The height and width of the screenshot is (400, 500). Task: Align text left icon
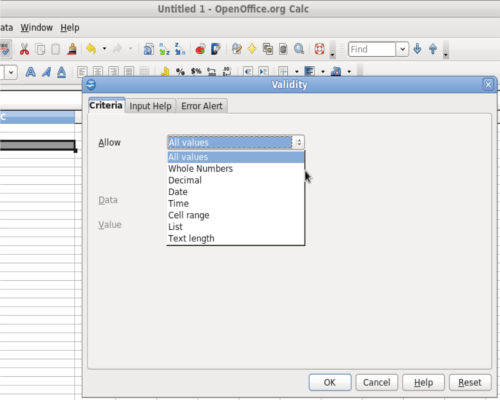[x=82, y=71]
